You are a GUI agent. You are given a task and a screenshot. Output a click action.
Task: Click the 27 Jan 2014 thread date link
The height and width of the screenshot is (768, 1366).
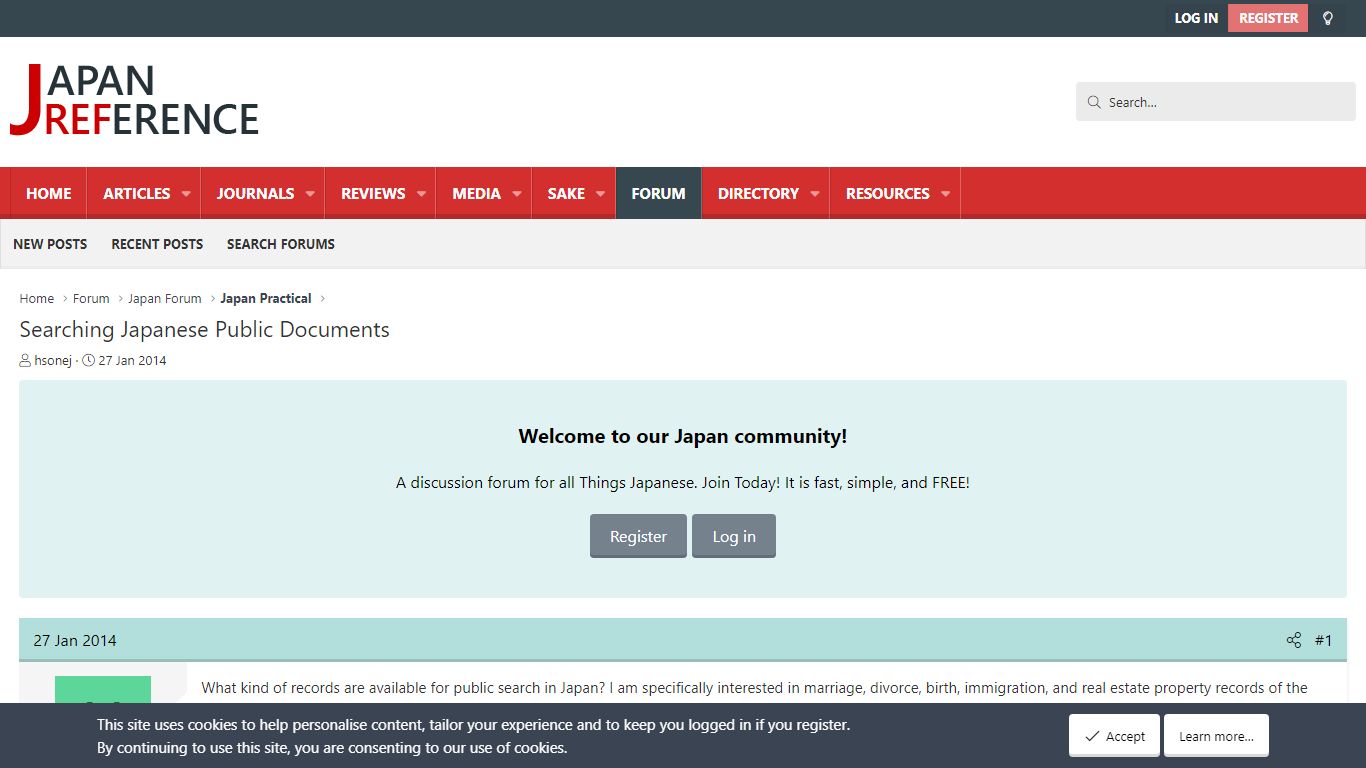coord(132,361)
